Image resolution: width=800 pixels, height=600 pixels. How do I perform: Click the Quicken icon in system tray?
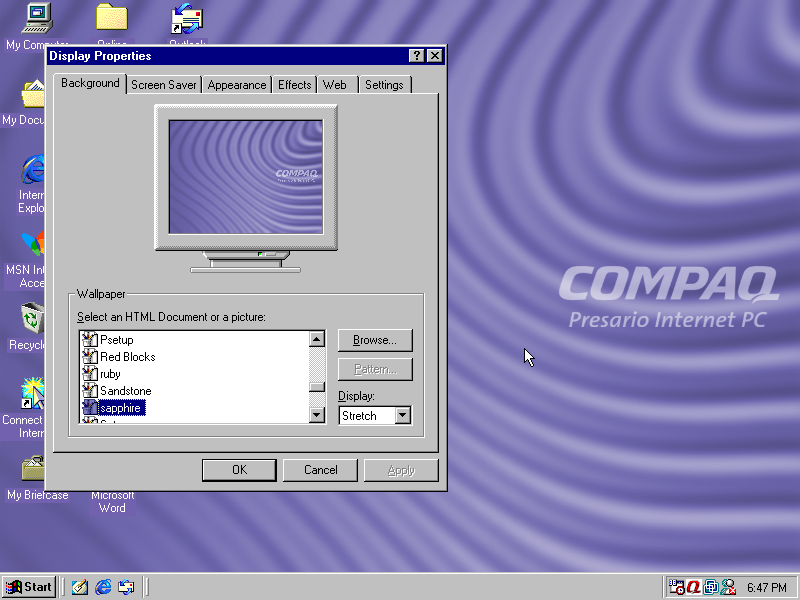click(x=693, y=587)
